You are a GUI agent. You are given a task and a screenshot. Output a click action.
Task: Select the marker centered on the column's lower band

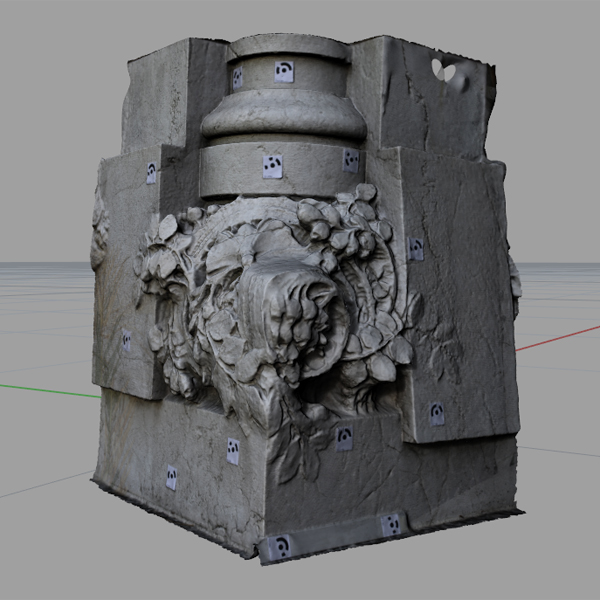tap(271, 166)
